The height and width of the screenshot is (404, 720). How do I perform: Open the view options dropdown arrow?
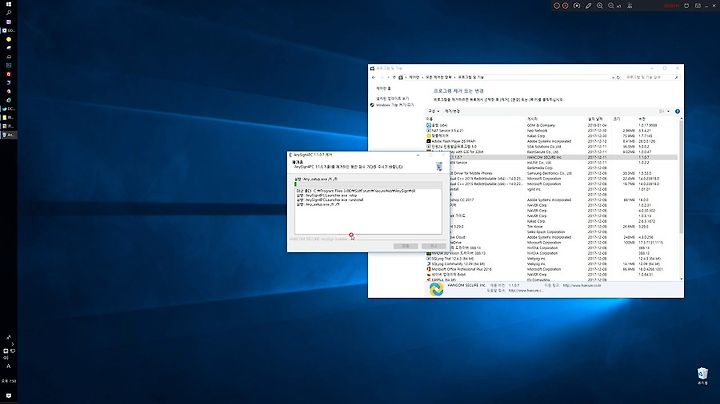tap(668, 111)
